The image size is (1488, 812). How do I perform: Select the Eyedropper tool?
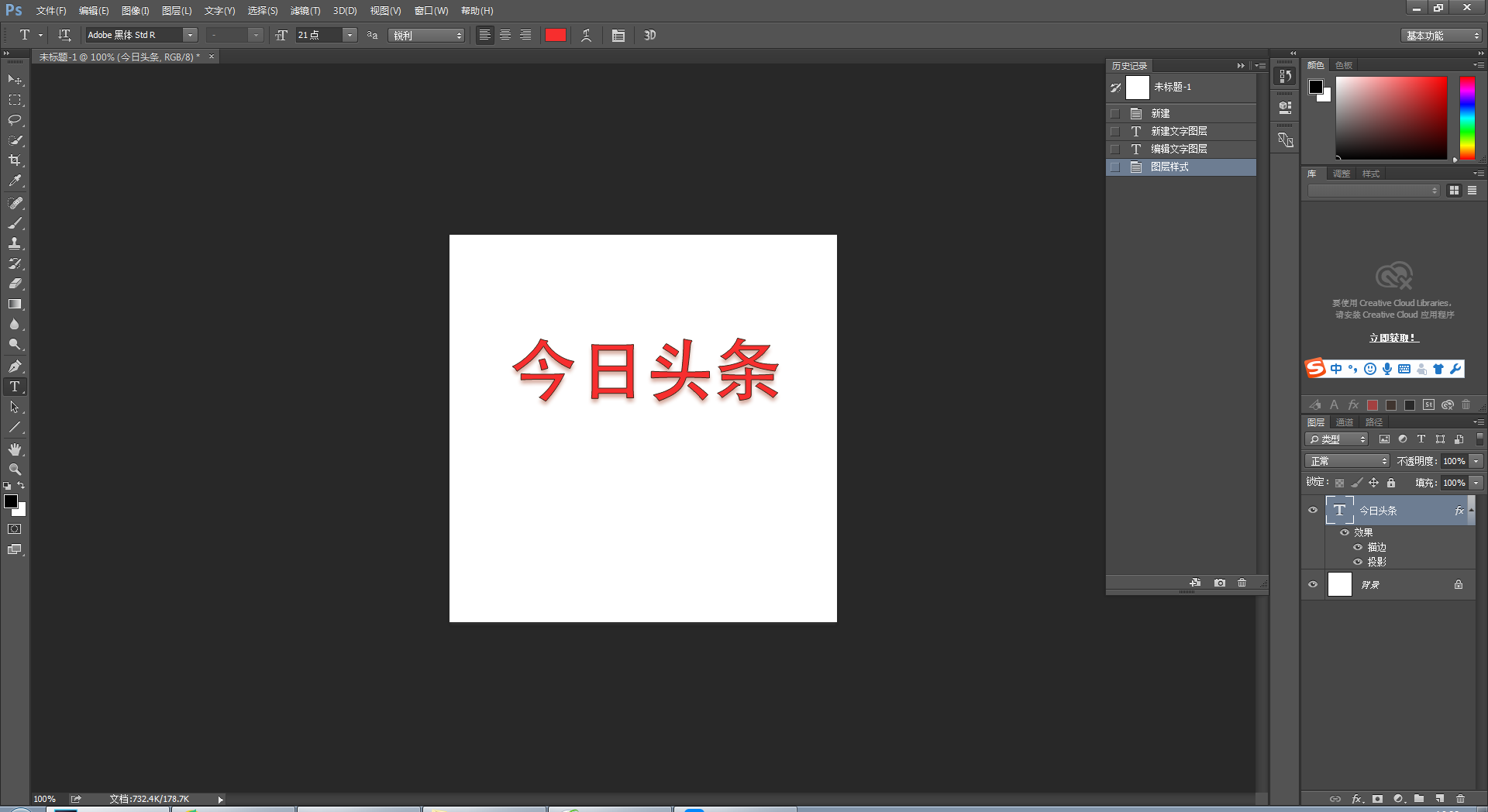15,181
